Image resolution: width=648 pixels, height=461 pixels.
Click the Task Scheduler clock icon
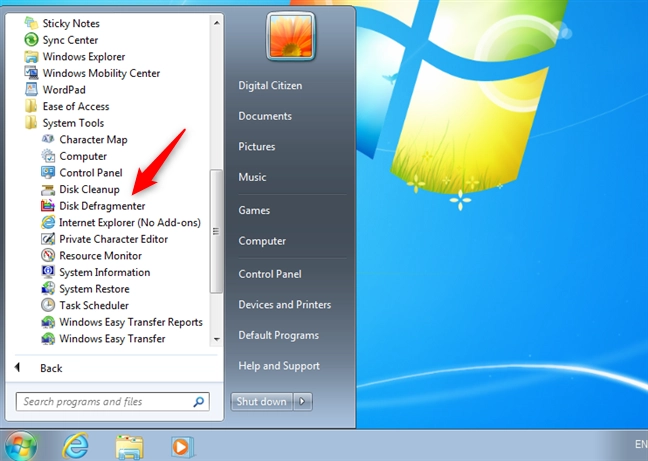pos(48,305)
